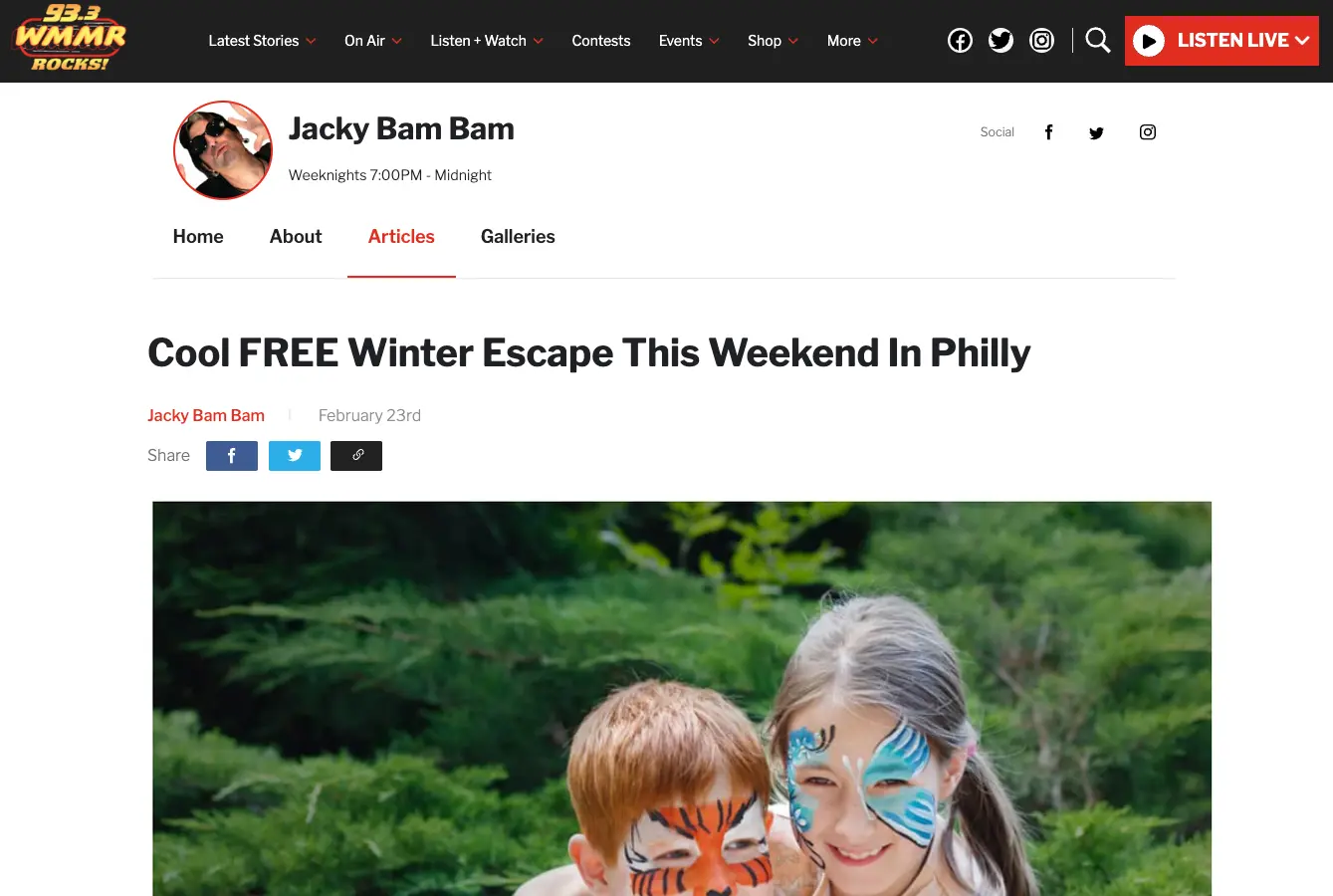Expand the Latest Stories dropdown
The width and height of the screenshot is (1333, 896).
click(262, 41)
